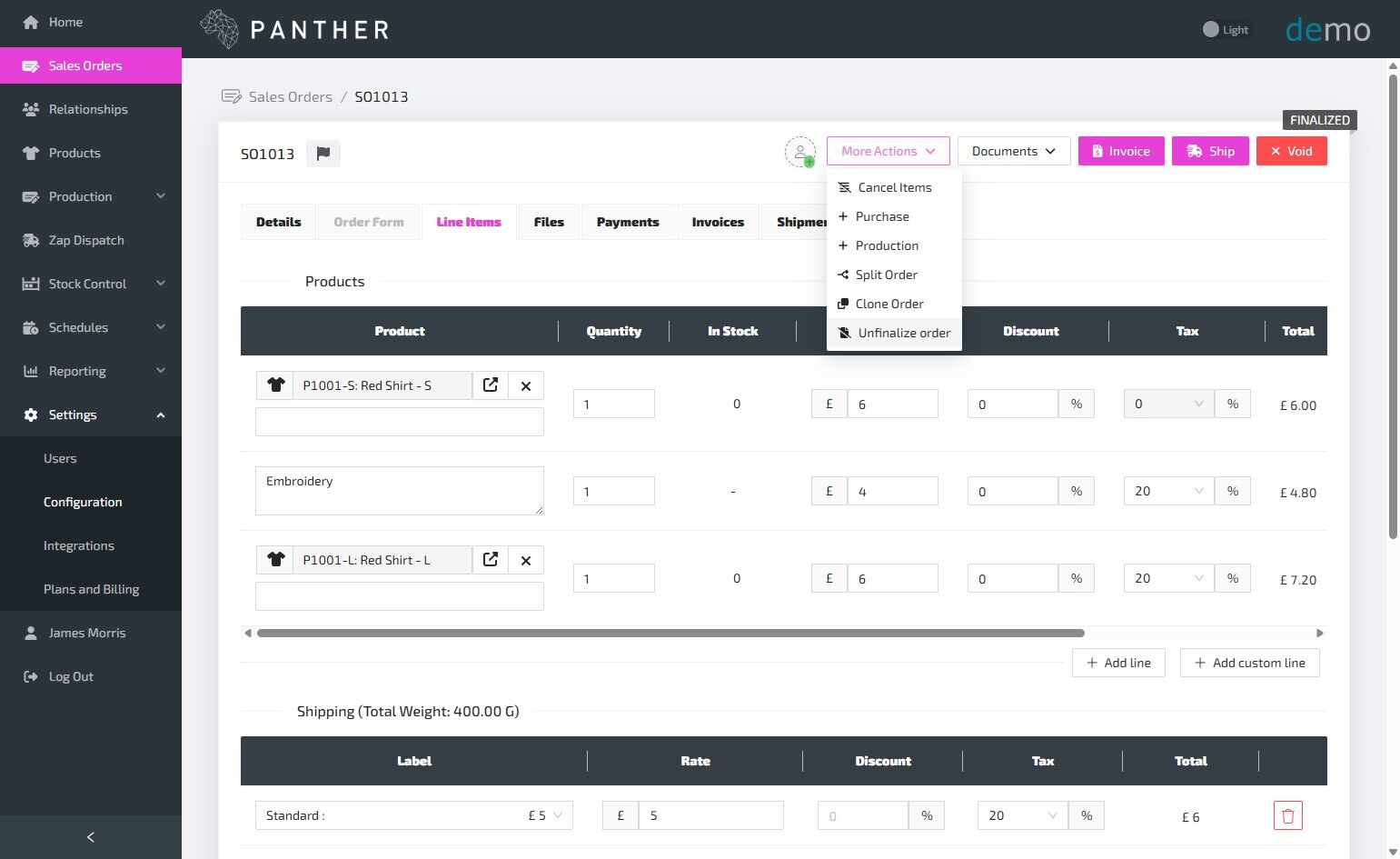Screen dimensions: 1400x859
Task: Toggle discount percent unit for Red Shirt - L
Action: [x=1077, y=578]
